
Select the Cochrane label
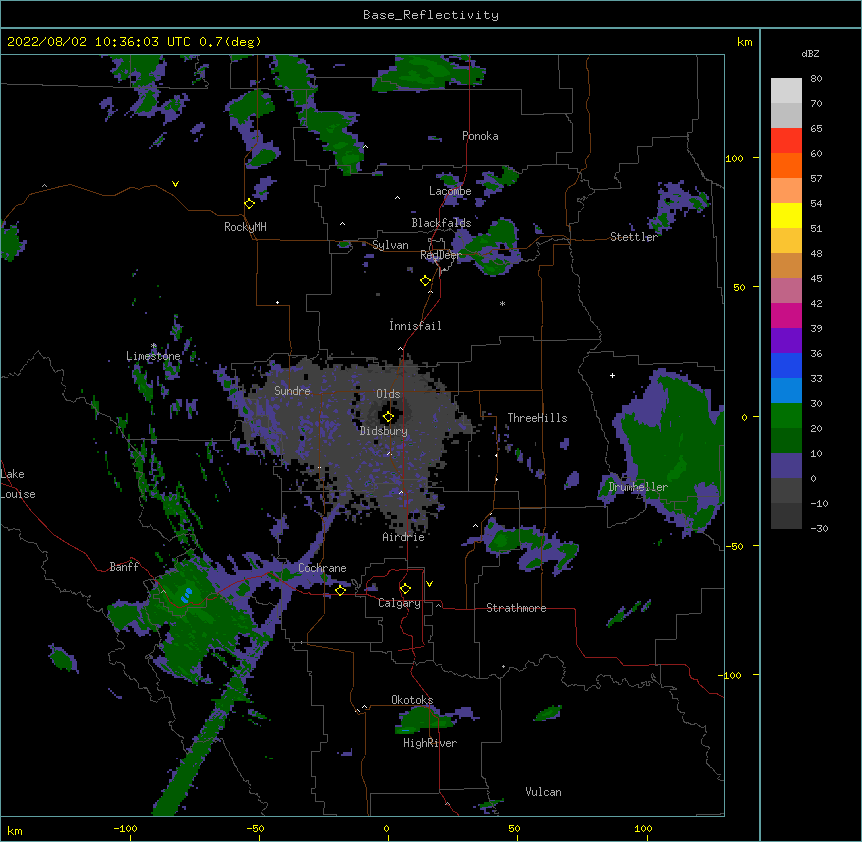click(x=322, y=568)
